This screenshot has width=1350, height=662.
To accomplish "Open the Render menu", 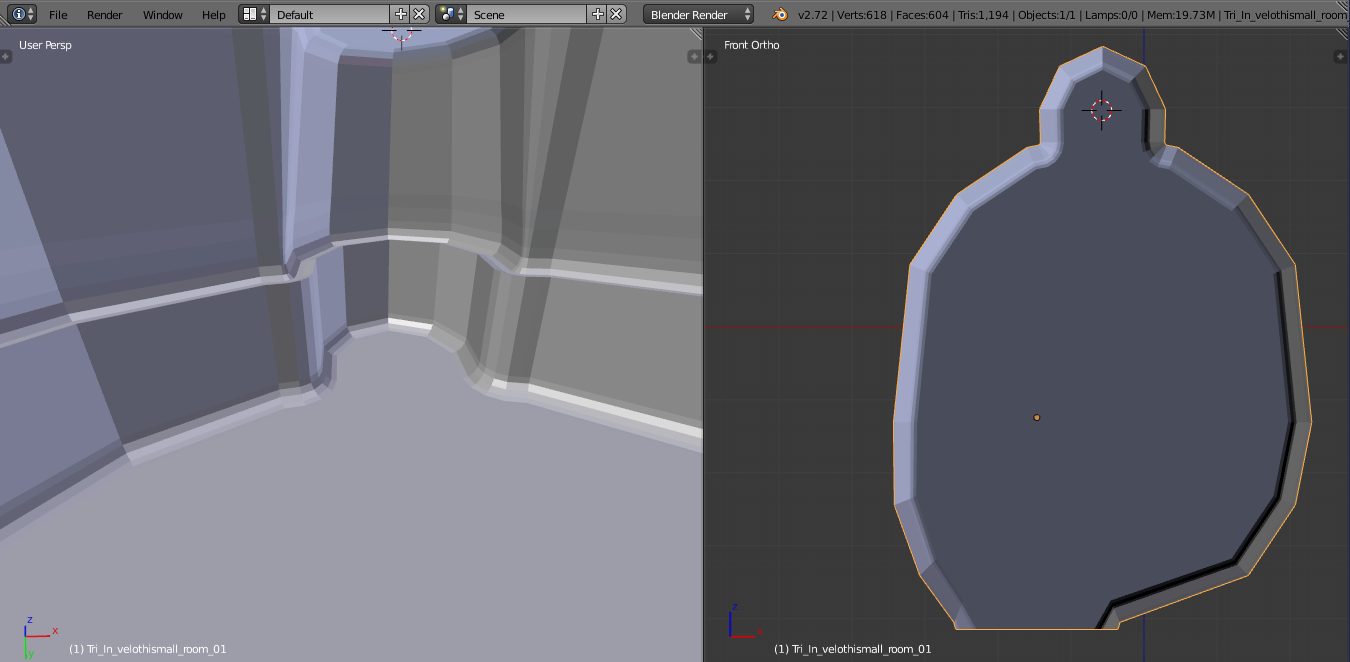I will point(105,15).
